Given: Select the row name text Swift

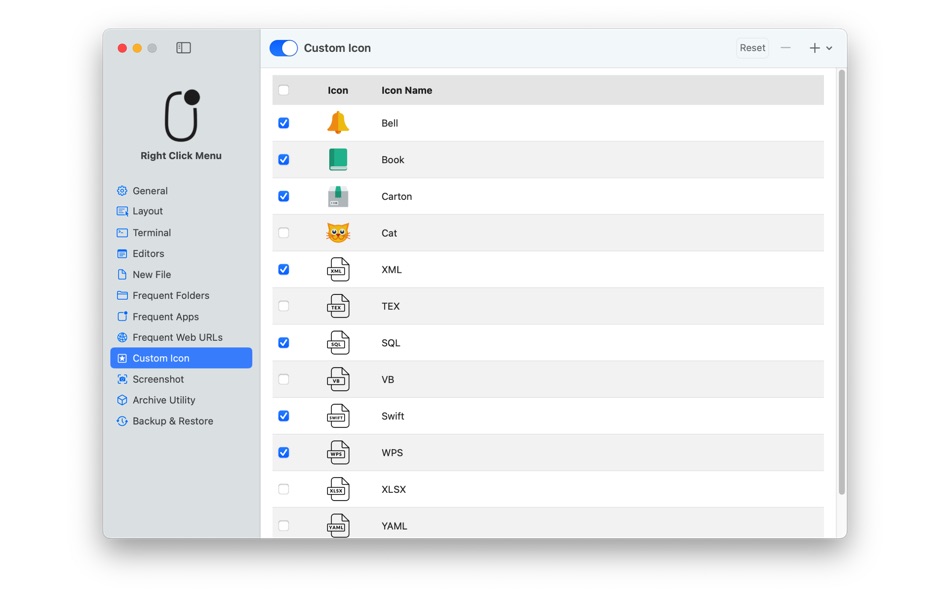Looking at the screenshot, I should click(x=393, y=416).
